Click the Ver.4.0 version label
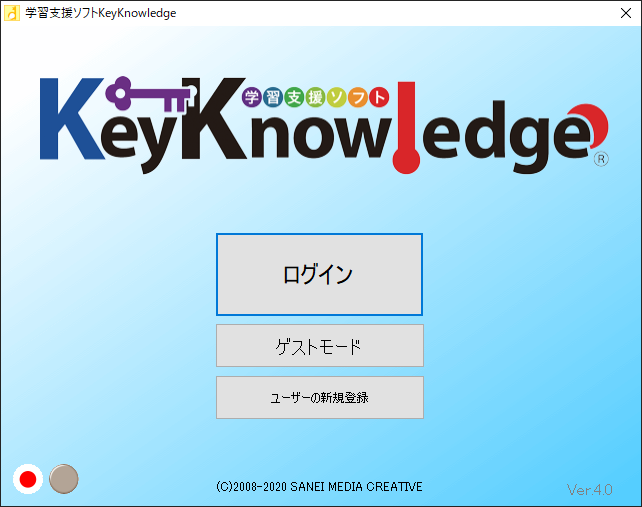This screenshot has width=642, height=507. pos(589,490)
